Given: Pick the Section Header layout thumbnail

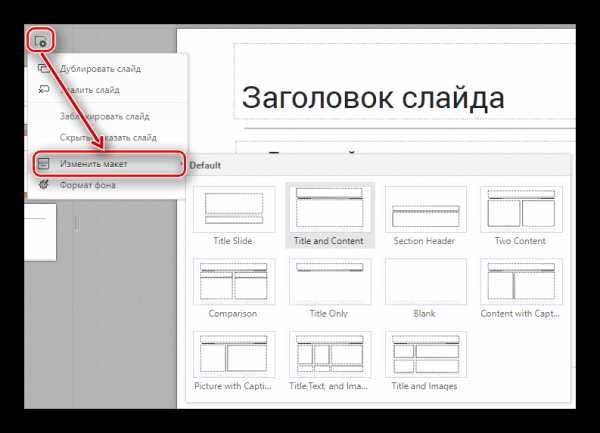Looking at the screenshot, I should (x=426, y=209).
